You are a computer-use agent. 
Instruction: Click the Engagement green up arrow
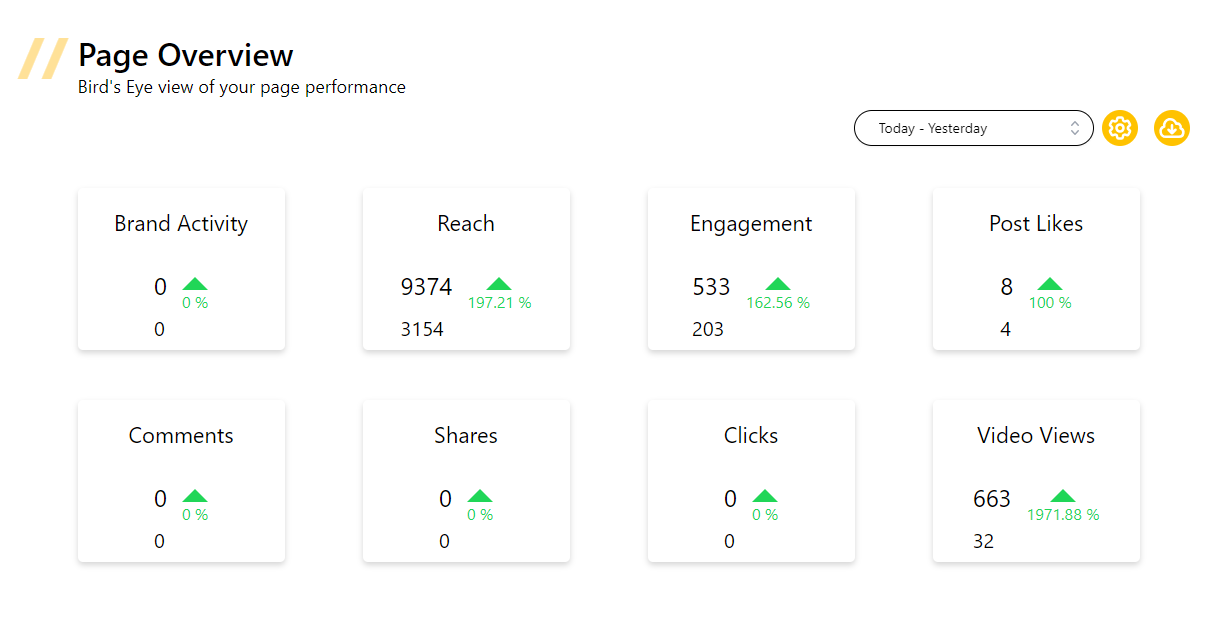click(777, 284)
